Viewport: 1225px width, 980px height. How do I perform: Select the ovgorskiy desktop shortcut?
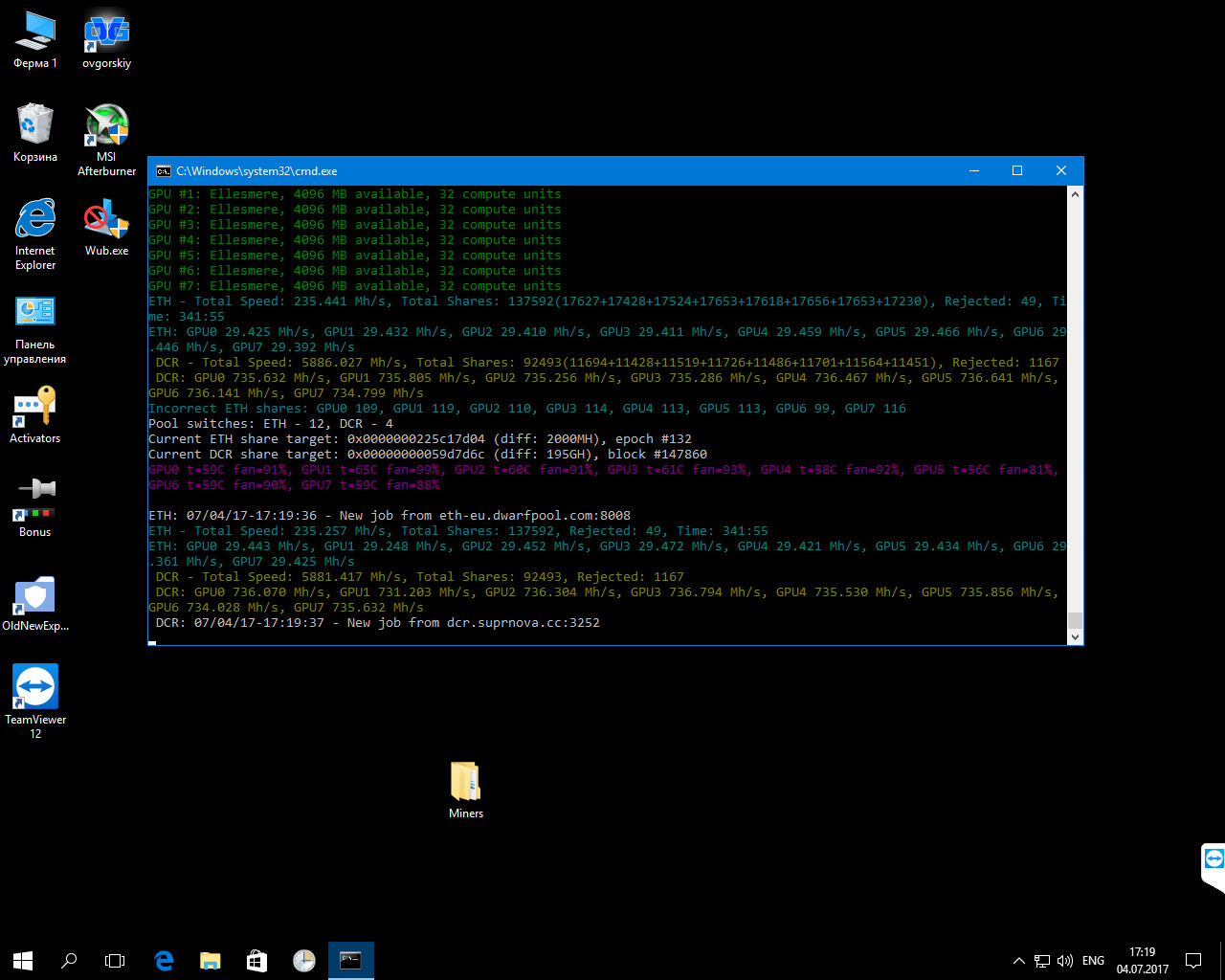(106, 33)
